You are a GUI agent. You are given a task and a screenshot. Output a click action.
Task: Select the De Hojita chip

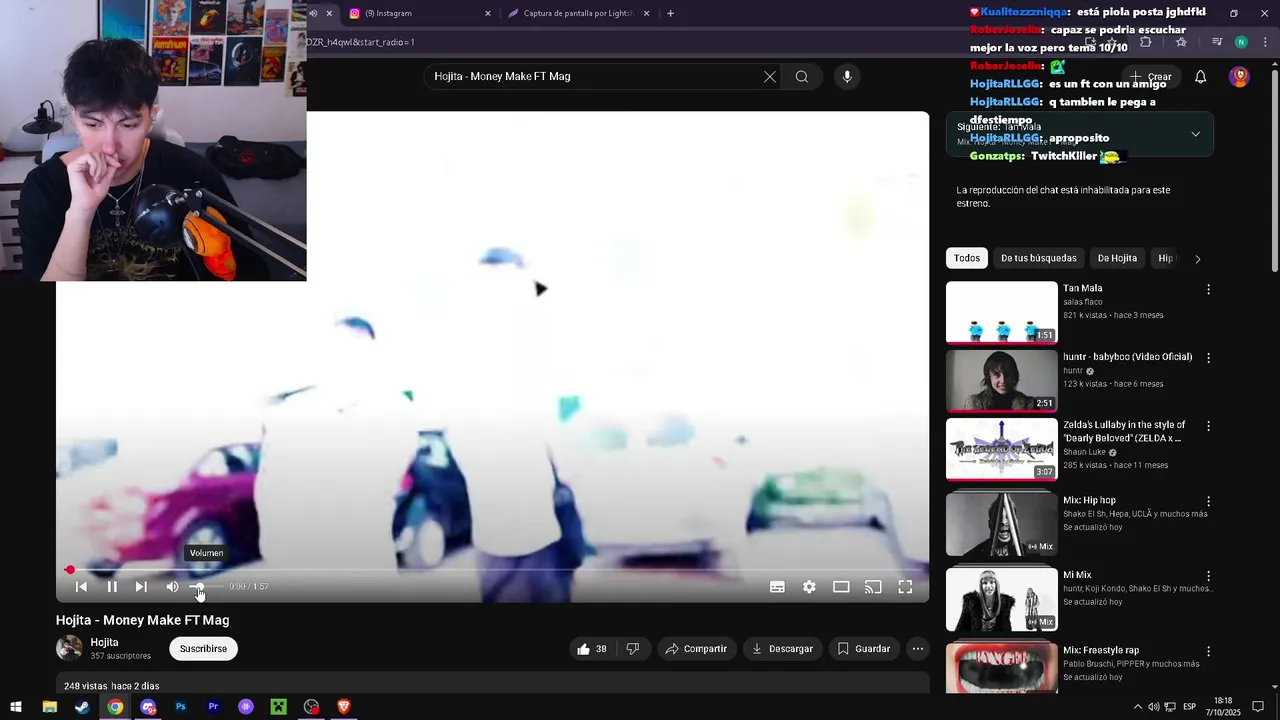[x=1117, y=258]
